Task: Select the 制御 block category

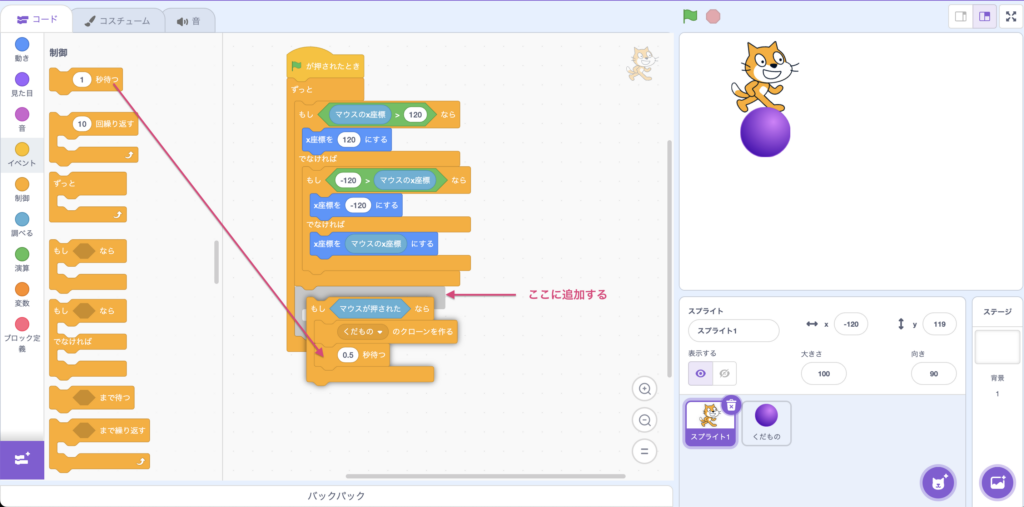Action: [22, 190]
